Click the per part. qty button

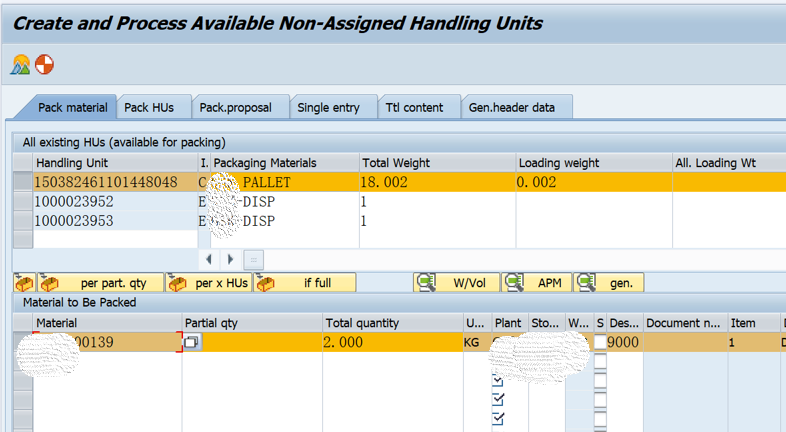point(100,283)
